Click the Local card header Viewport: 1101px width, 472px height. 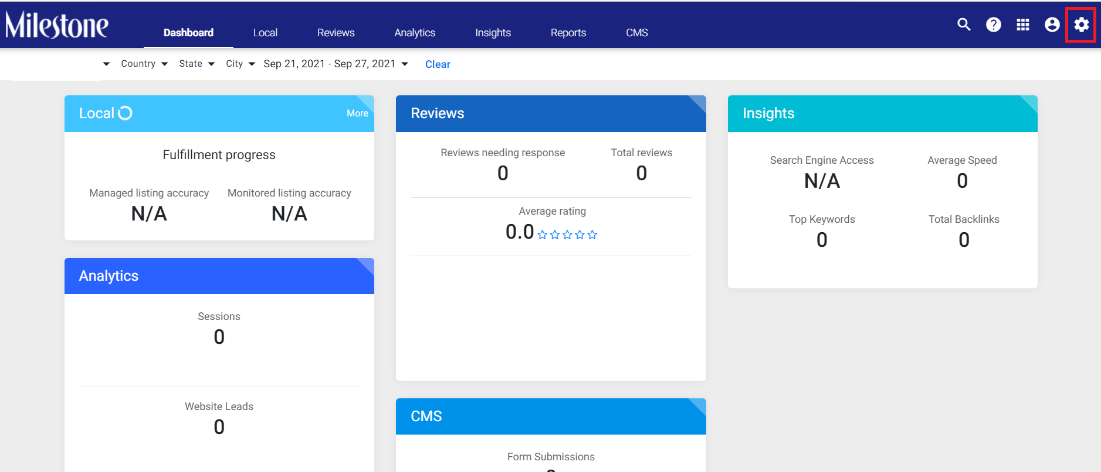pyautogui.click(x=219, y=113)
